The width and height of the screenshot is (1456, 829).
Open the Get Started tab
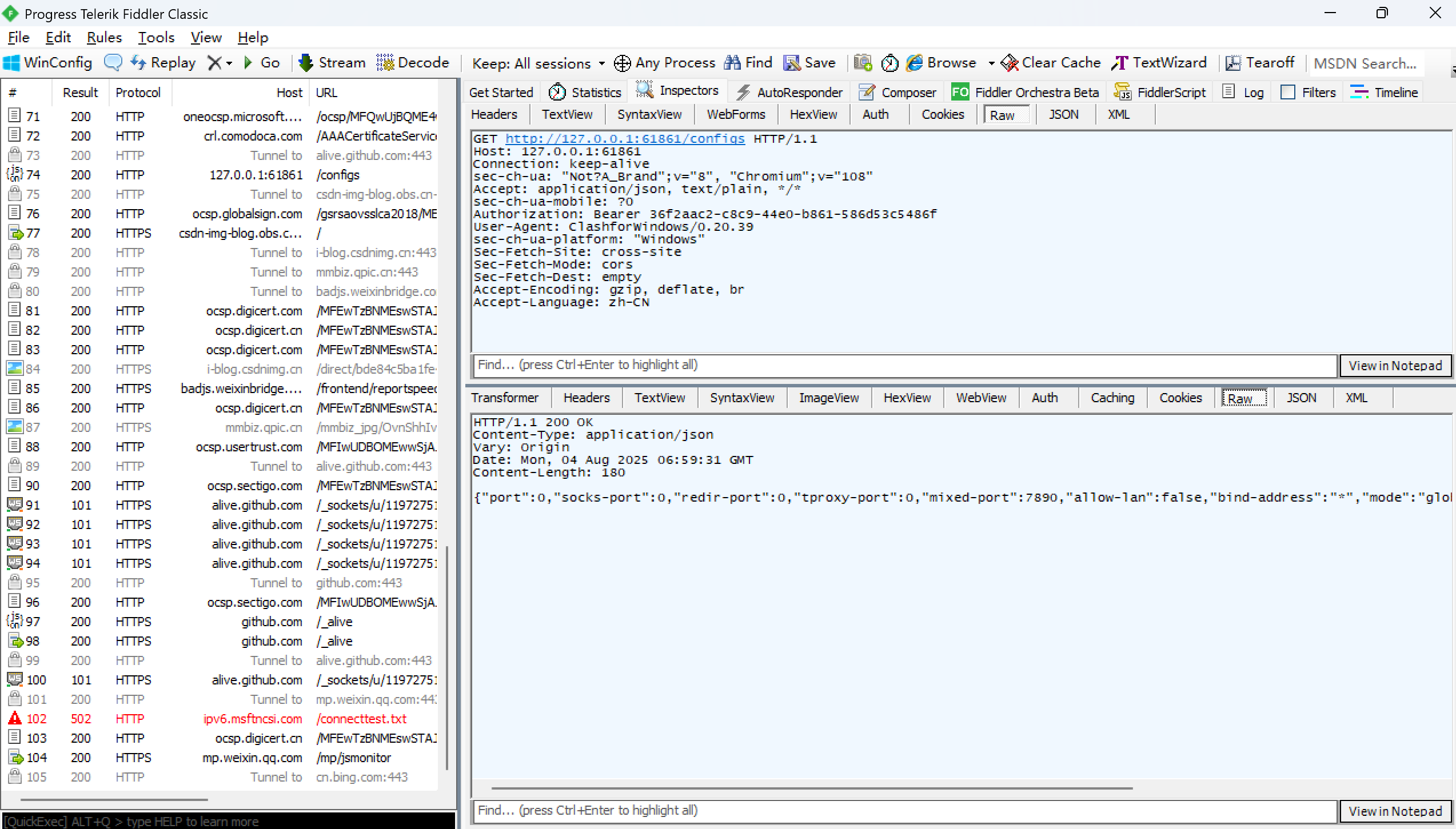(x=501, y=93)
